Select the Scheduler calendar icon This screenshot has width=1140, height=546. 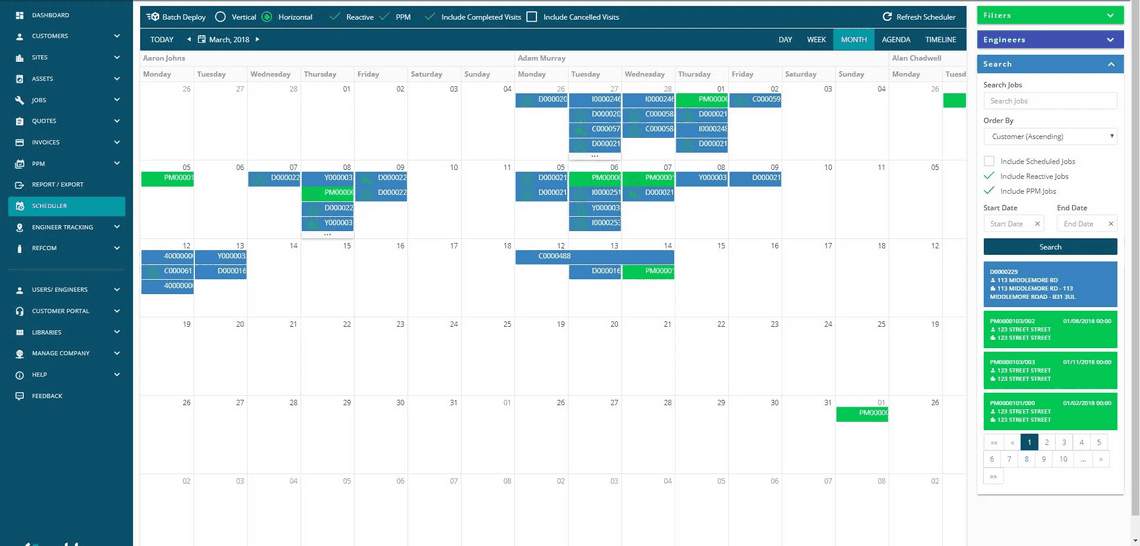point(19,206)
